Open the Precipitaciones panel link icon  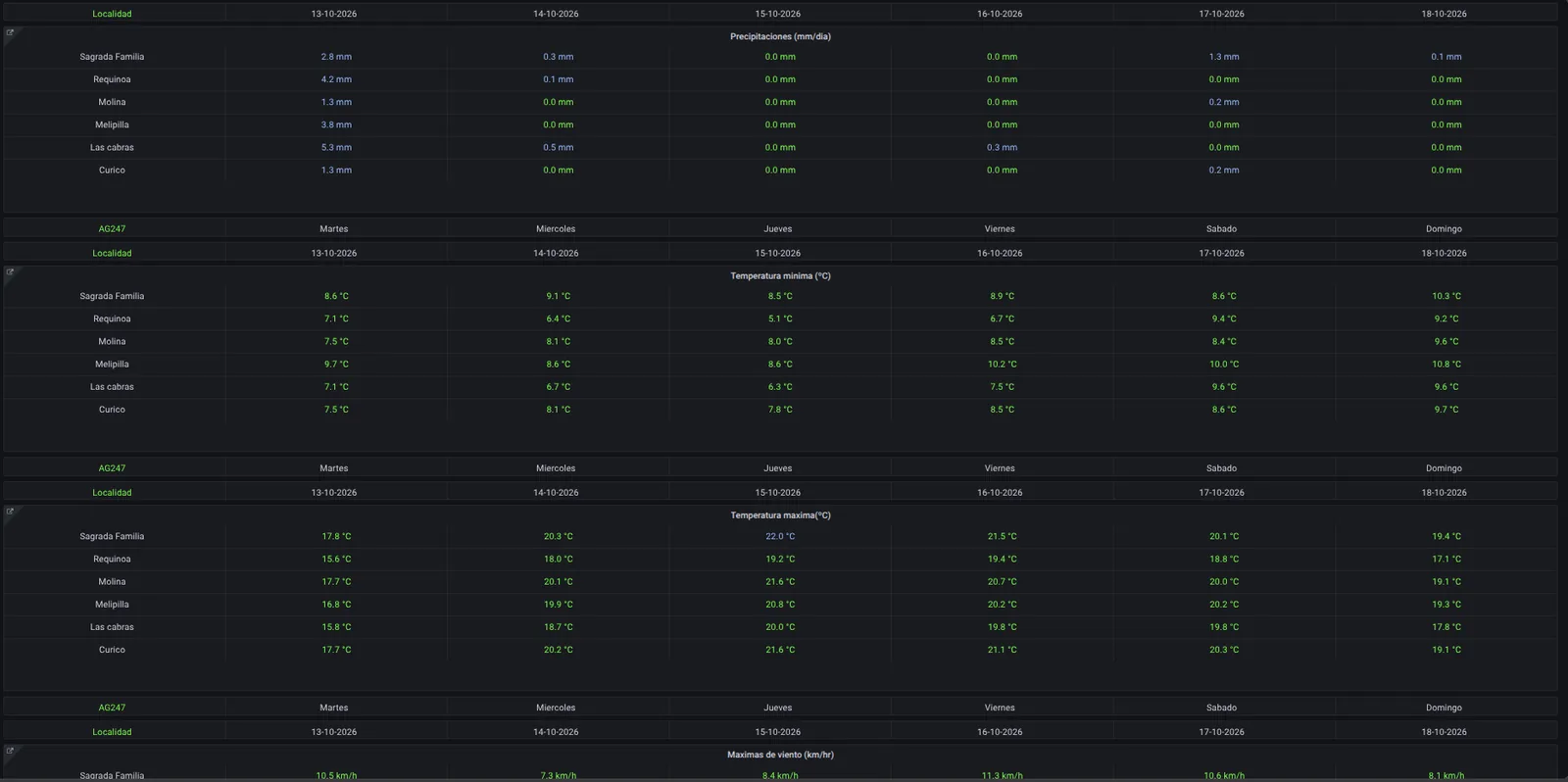tap(10, 33)
